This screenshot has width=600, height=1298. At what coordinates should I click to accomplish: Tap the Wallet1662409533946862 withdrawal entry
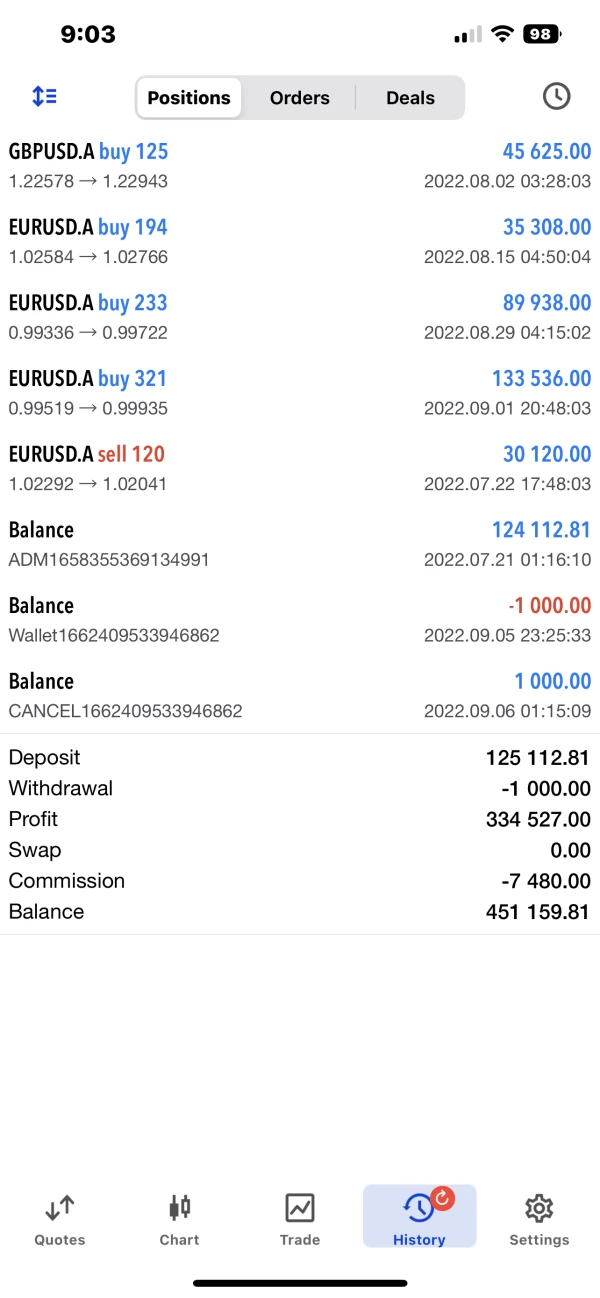pyautogui.click(x=300, y=620)
